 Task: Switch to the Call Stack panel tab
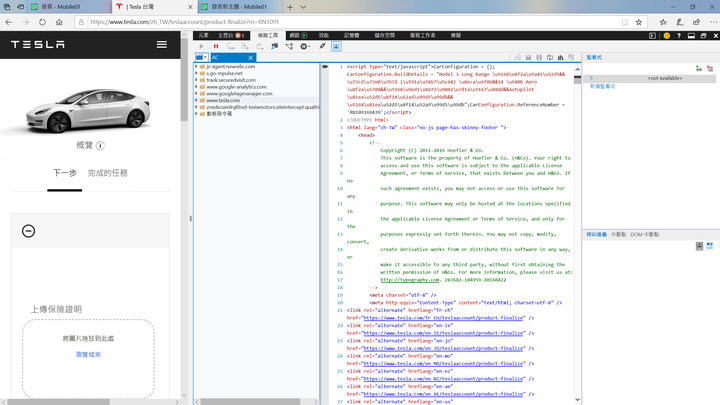(x=596, y=235)
